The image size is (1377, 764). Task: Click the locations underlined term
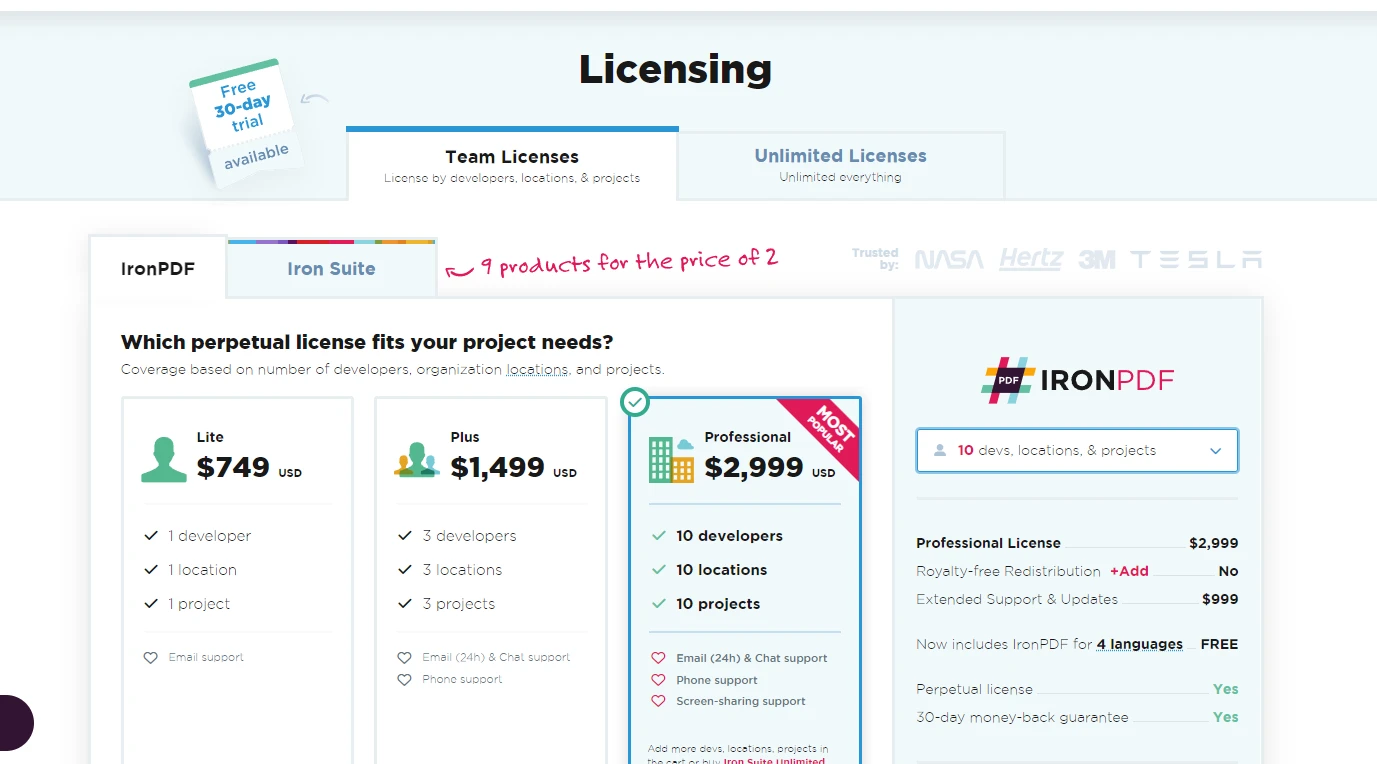point(537,369)
